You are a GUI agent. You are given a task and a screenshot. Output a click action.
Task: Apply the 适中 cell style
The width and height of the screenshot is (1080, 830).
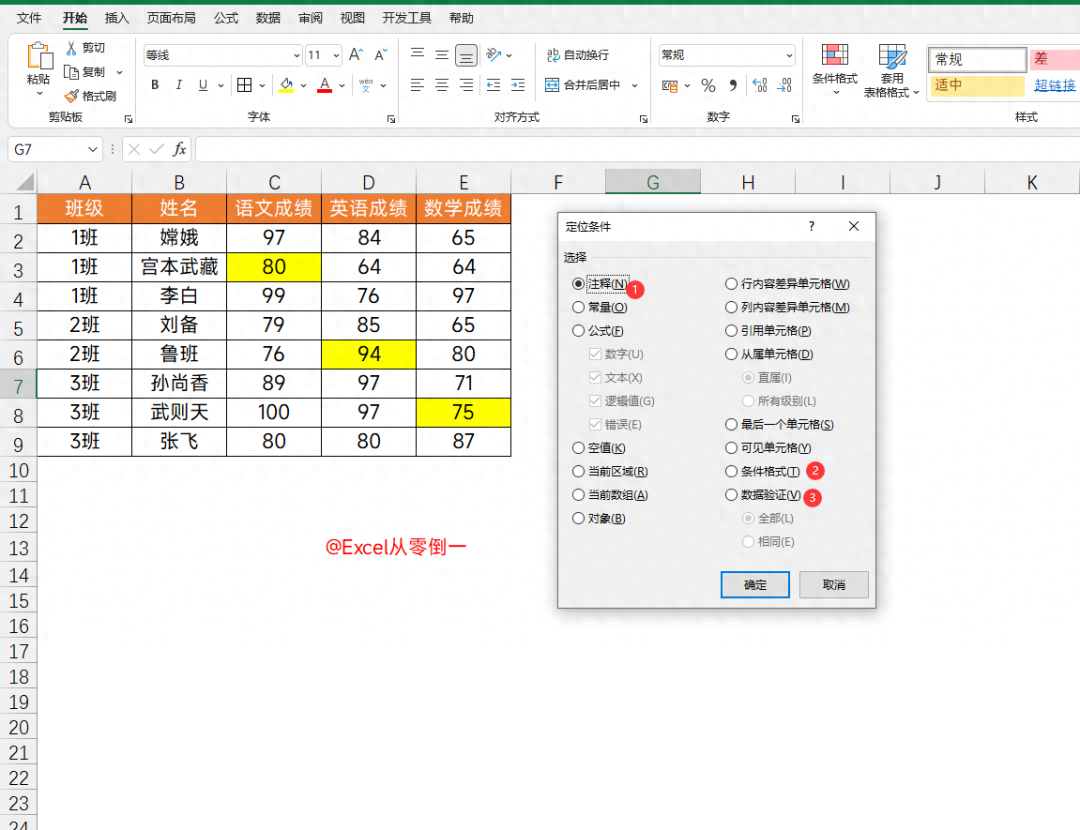977,85
